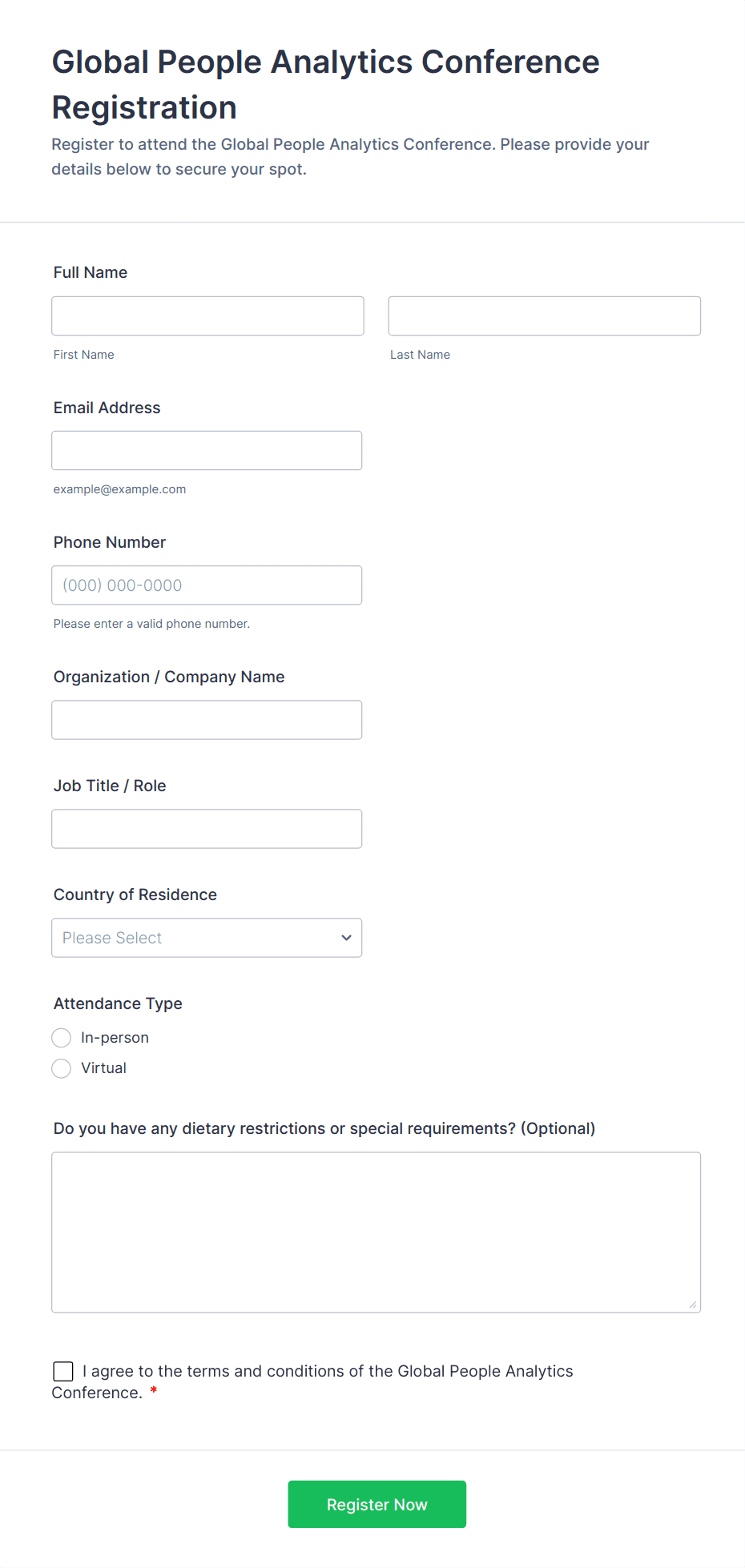Image resolution: width=745 pixels, height=1568 pixels.
Task: Click the Virtual label text
Action: tap(103, 1068)
